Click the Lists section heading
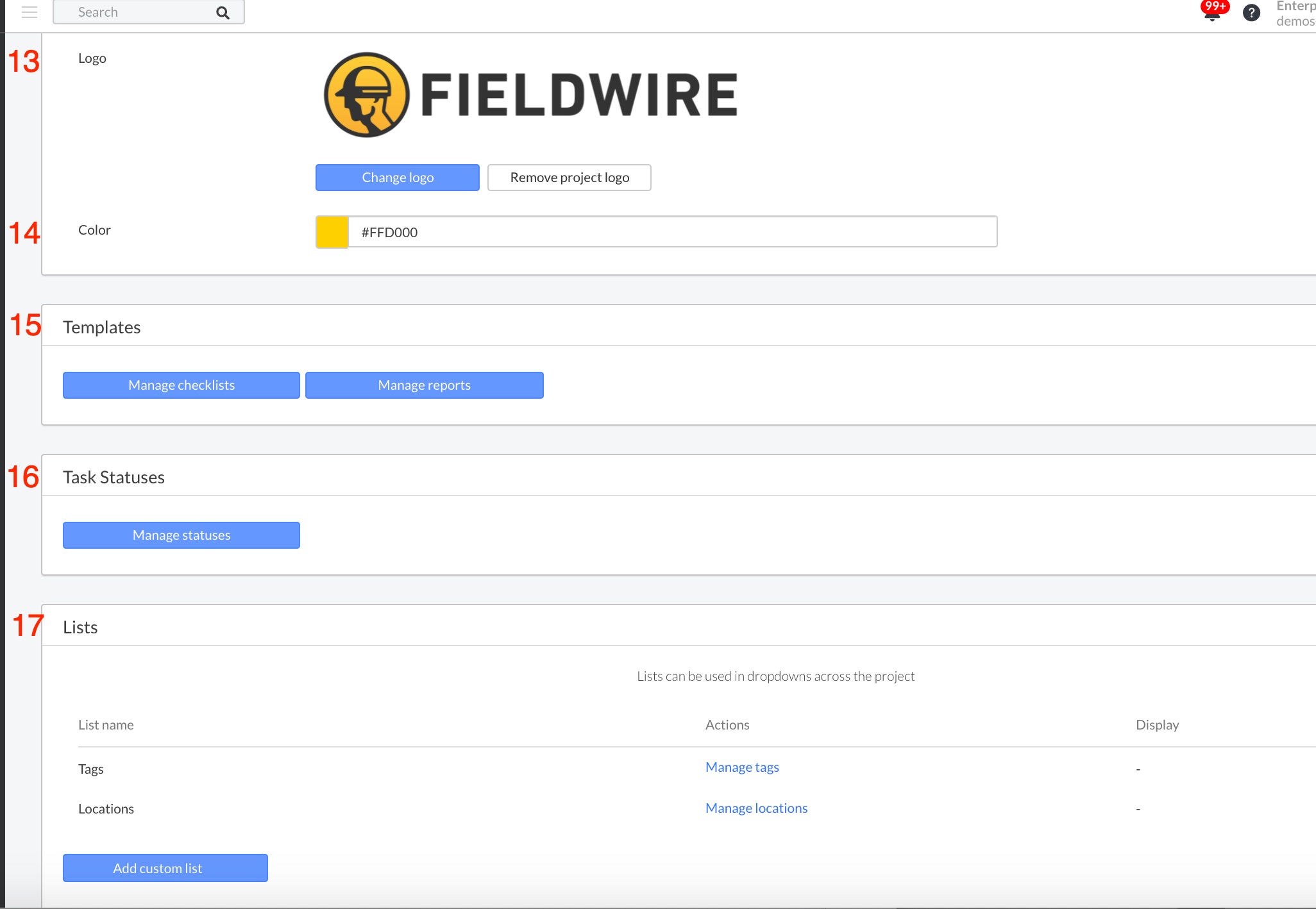Viewport: 1316px width, 909px height. click(80, 628)
